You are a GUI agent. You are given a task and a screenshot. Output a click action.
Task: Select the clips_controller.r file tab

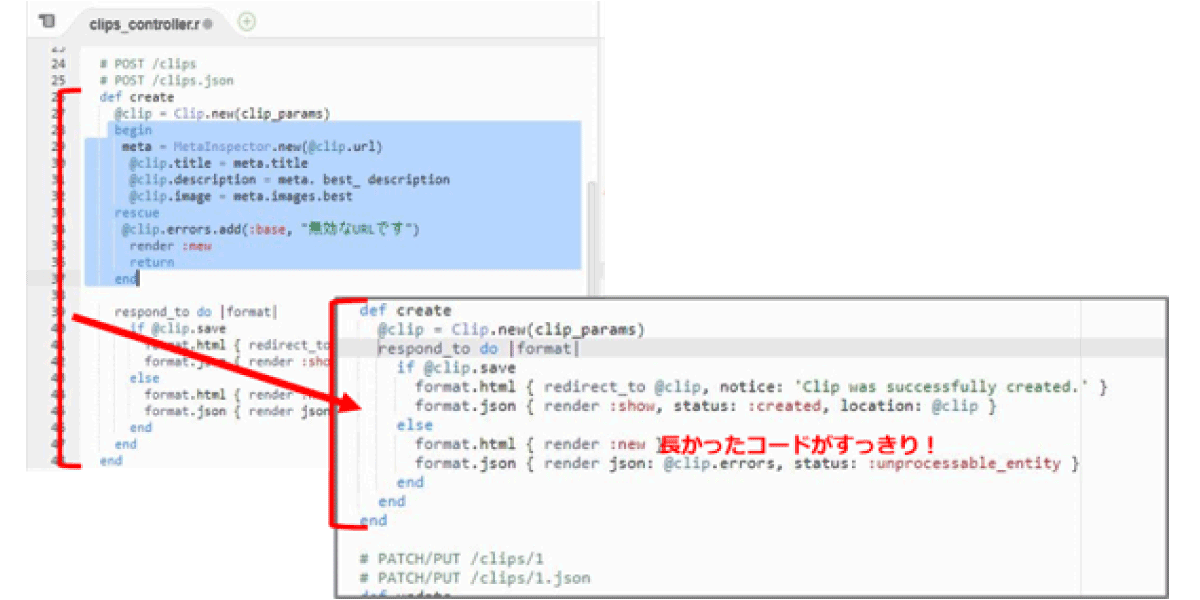pyautogui.click(x=150, y=22)
